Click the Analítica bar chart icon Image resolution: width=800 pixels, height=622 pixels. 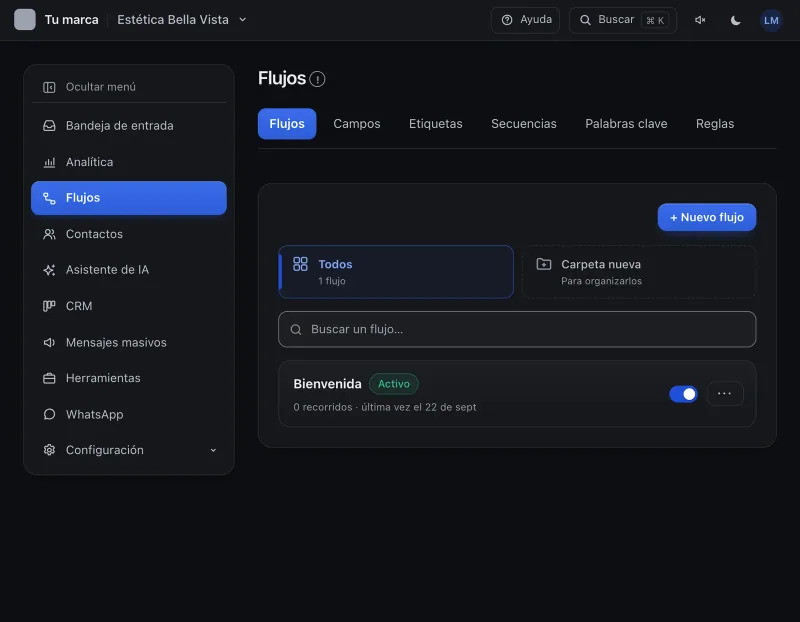(x=49, y=162)
